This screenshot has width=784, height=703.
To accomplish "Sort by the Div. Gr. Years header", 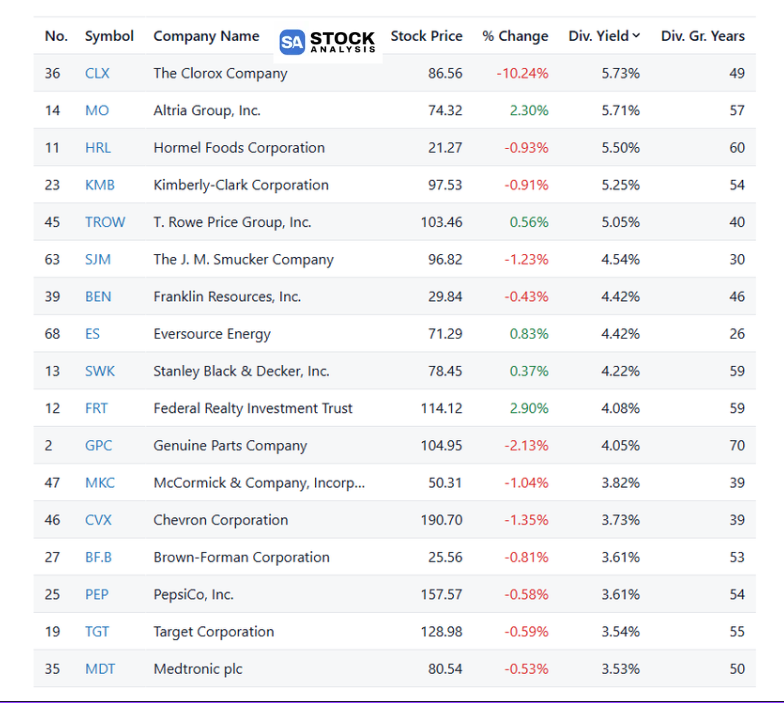I will click(x=702, y=36).
